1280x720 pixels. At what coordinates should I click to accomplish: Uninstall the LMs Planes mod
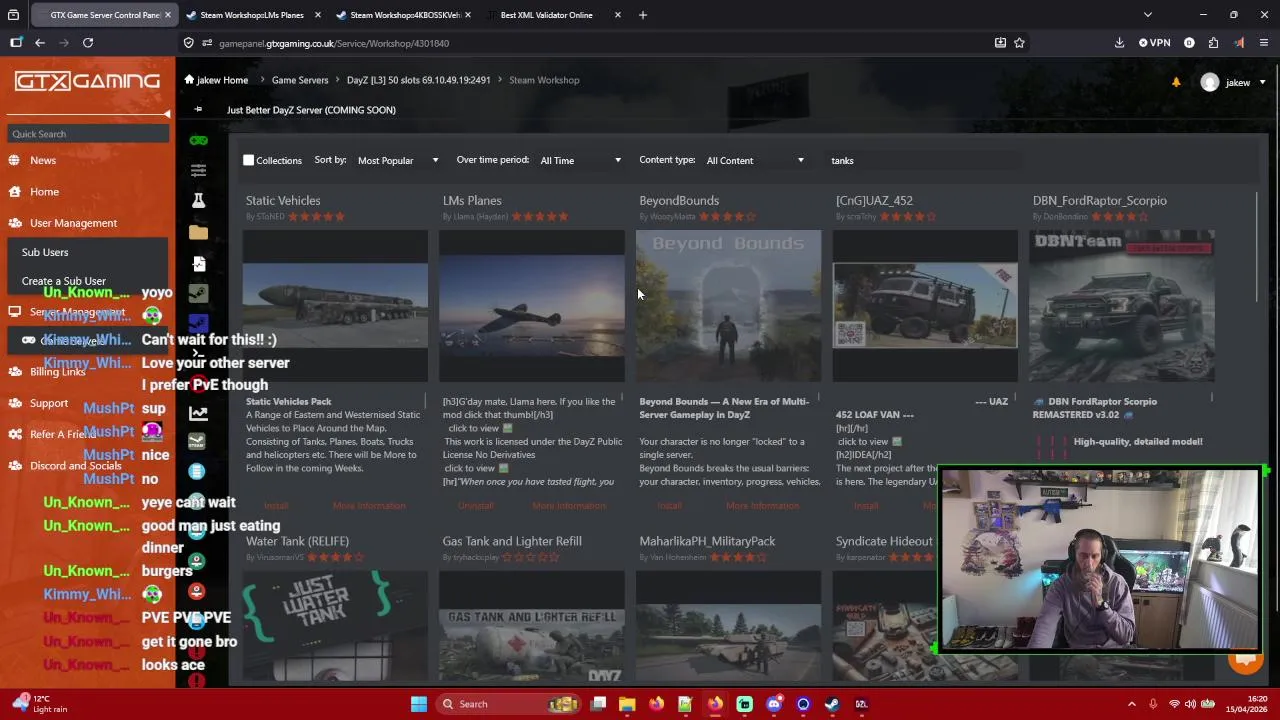475,506
